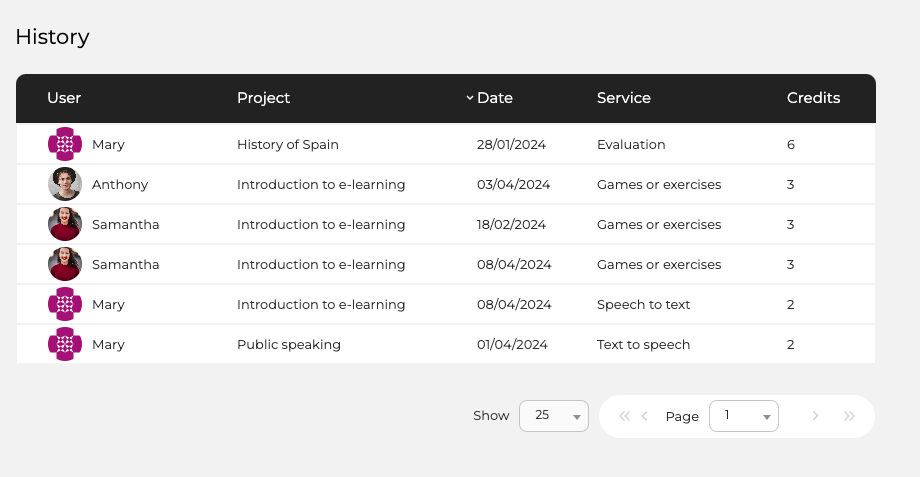The width and height of the screenshot is (920, 477).
Task: Select the Text to speech service cell
Action: (643, 344)
